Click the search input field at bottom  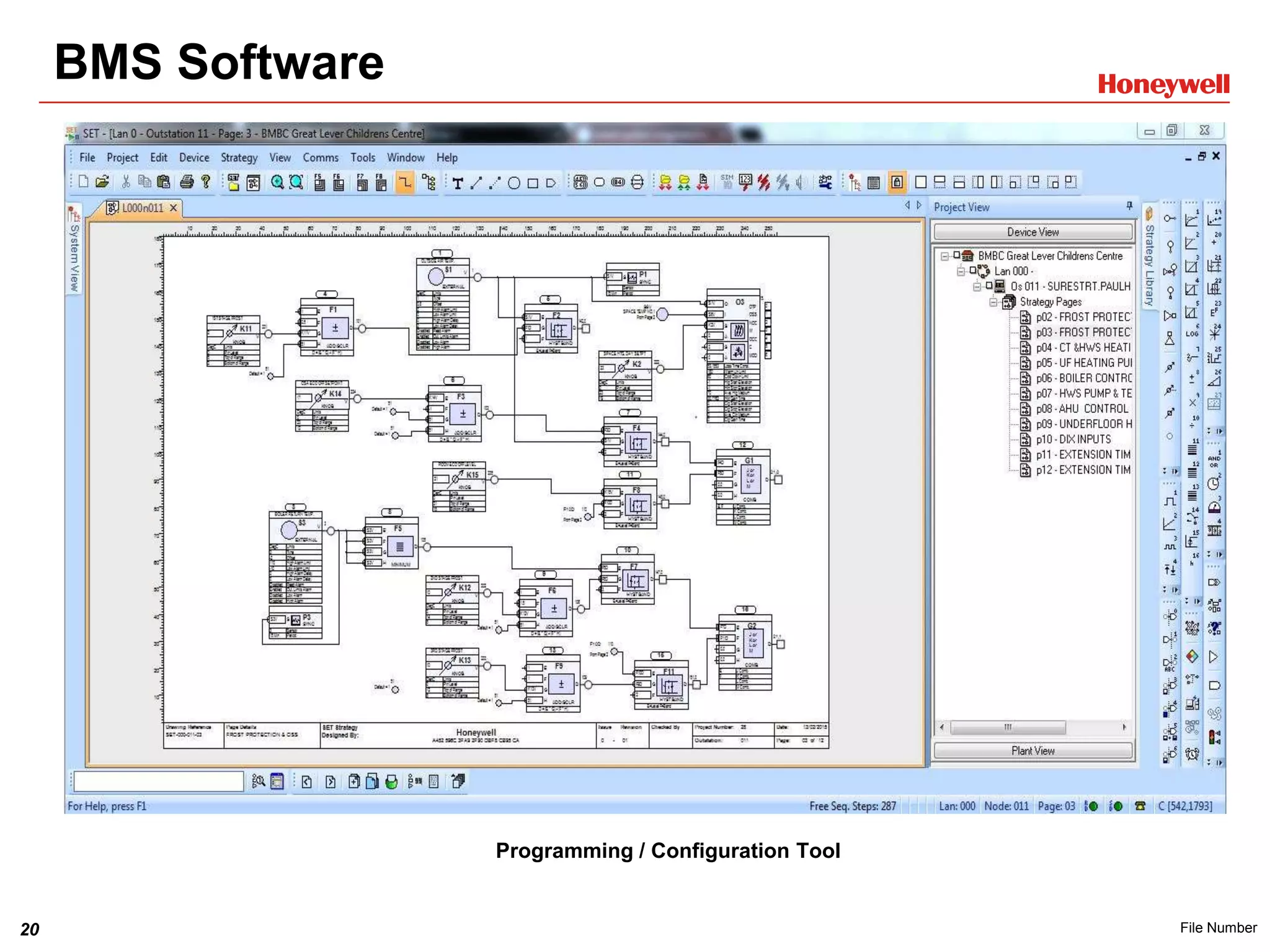click(158, 782)
